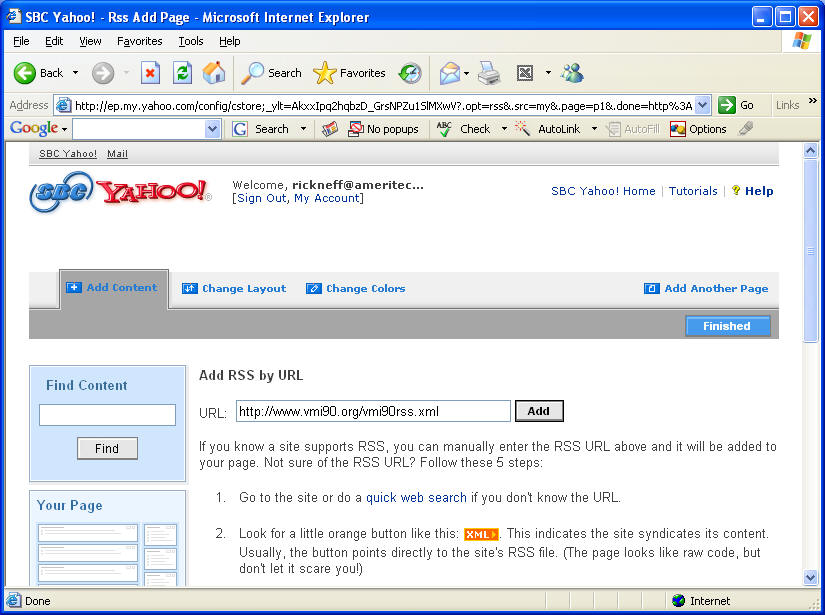Click the orange XML button image
Screen dimensions: 825x615
[481, 535]
